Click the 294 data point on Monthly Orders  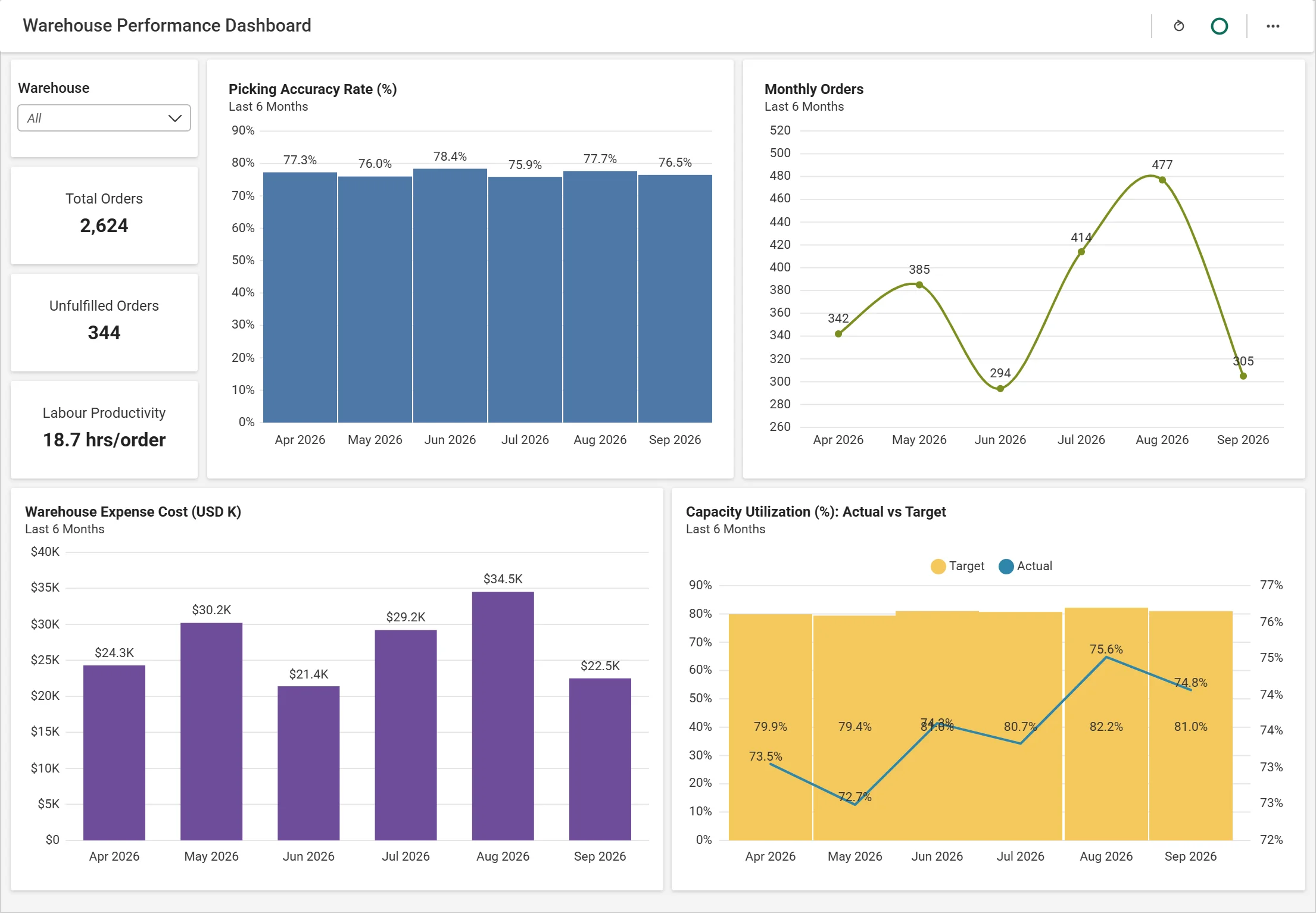1000,389
